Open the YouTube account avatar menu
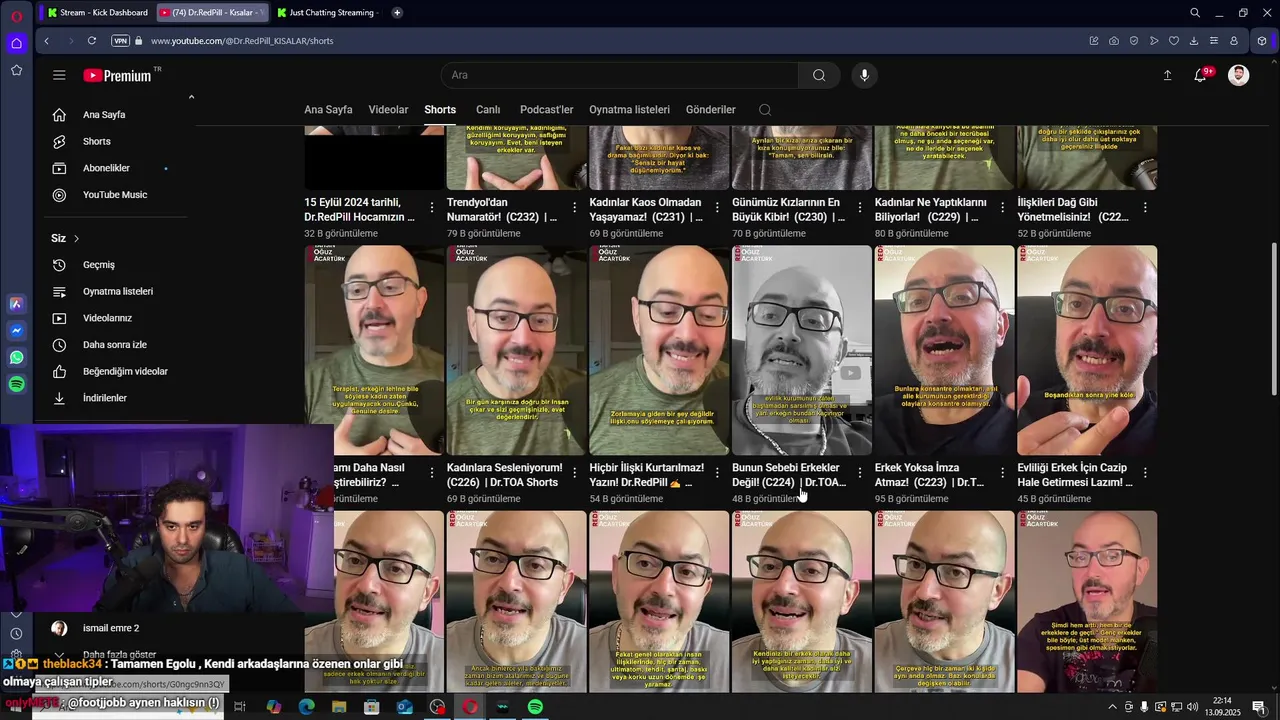 click(1239, 75)
